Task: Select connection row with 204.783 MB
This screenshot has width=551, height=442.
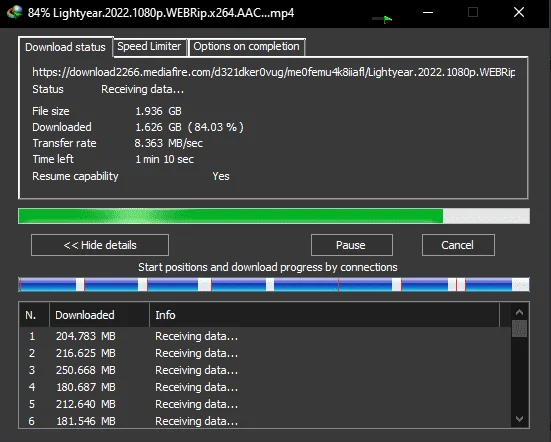Action: (265, 336)
